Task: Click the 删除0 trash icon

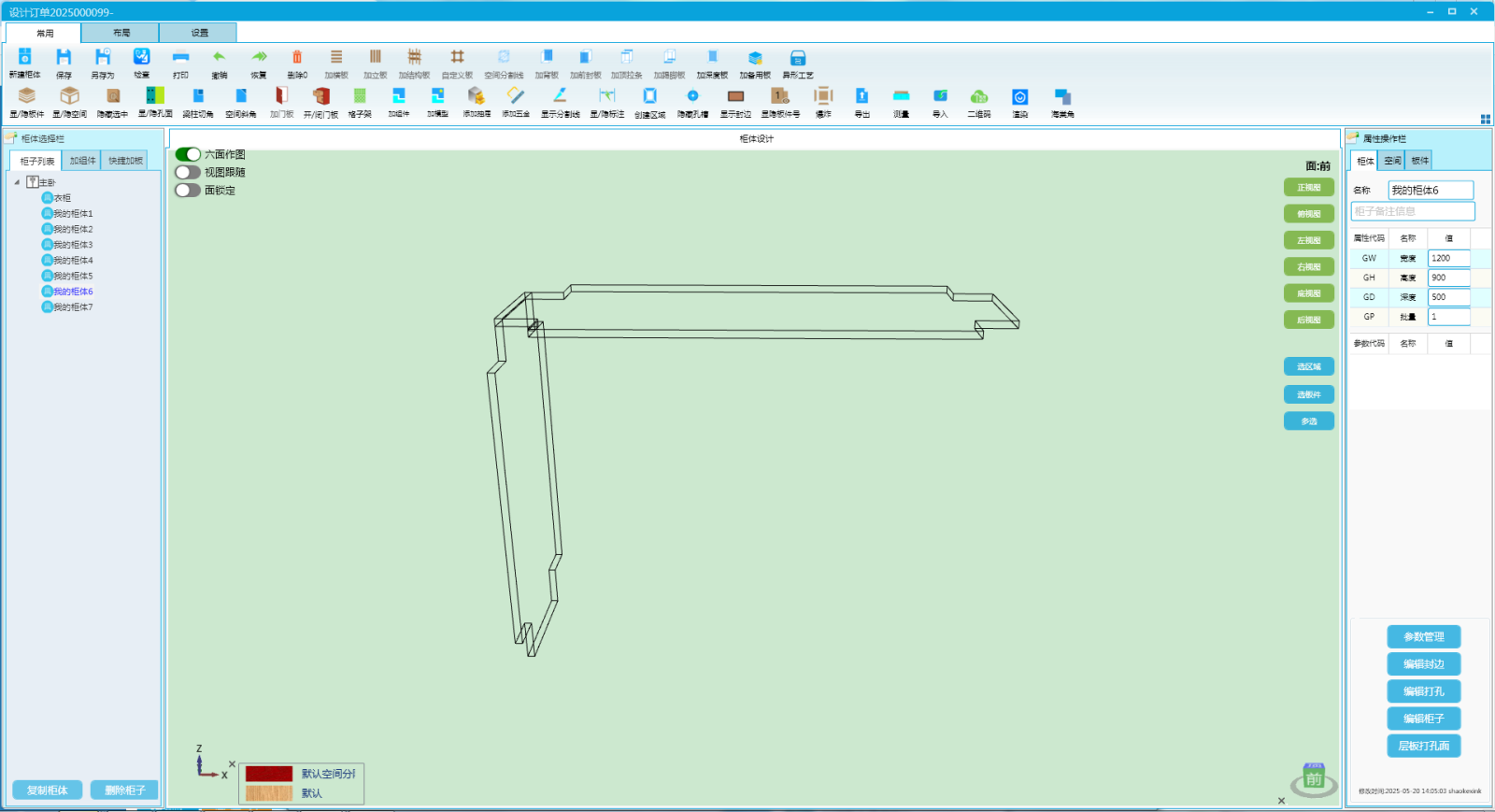Action: click(297, 57)
